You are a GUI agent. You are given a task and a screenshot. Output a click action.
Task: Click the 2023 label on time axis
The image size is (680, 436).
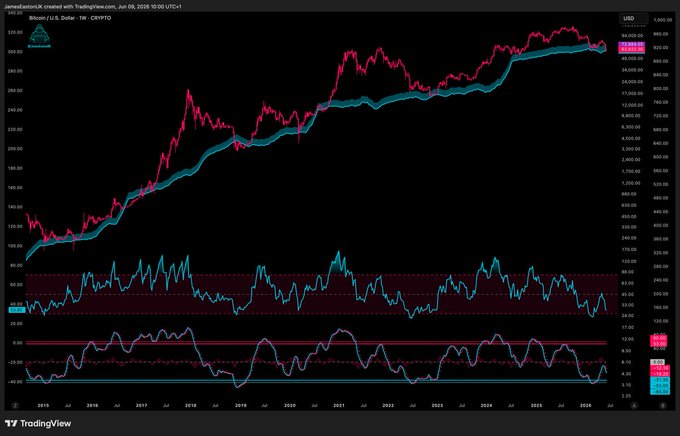[437, 406]
